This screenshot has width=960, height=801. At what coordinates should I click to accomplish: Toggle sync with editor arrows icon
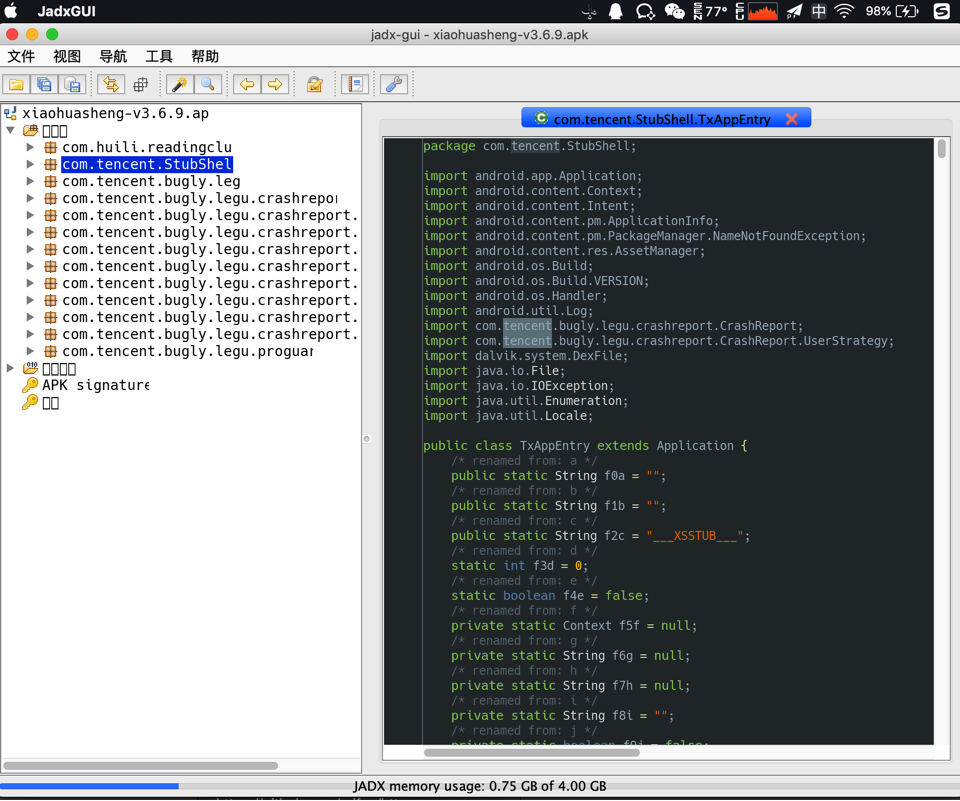(x=111, y=84)
